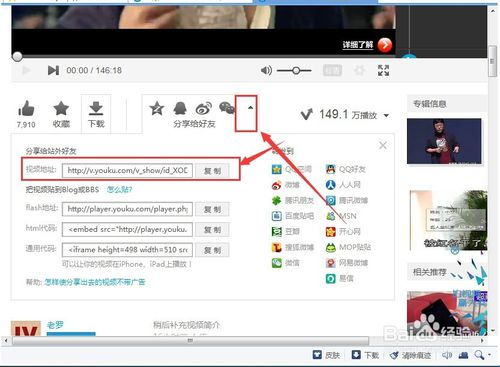Viewport: 500px width, 367px height.
Task: Share to 网易微博 in share list
Action: (x=347, y=263)
